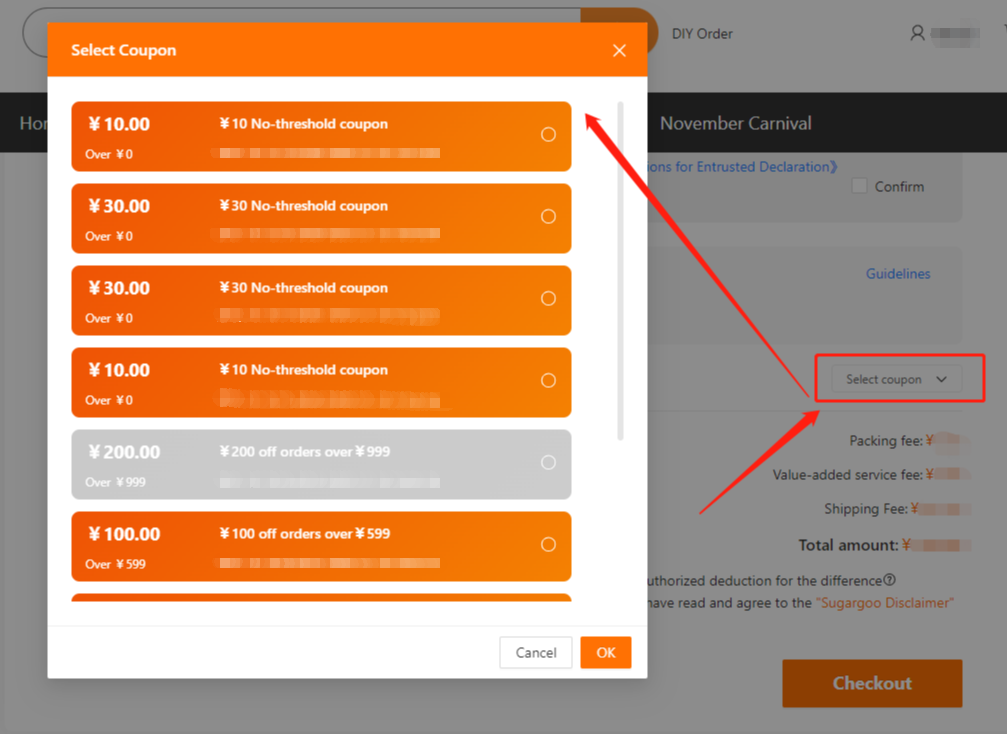Open Entrusted Declaration instructions link

(x=742, y=167)
